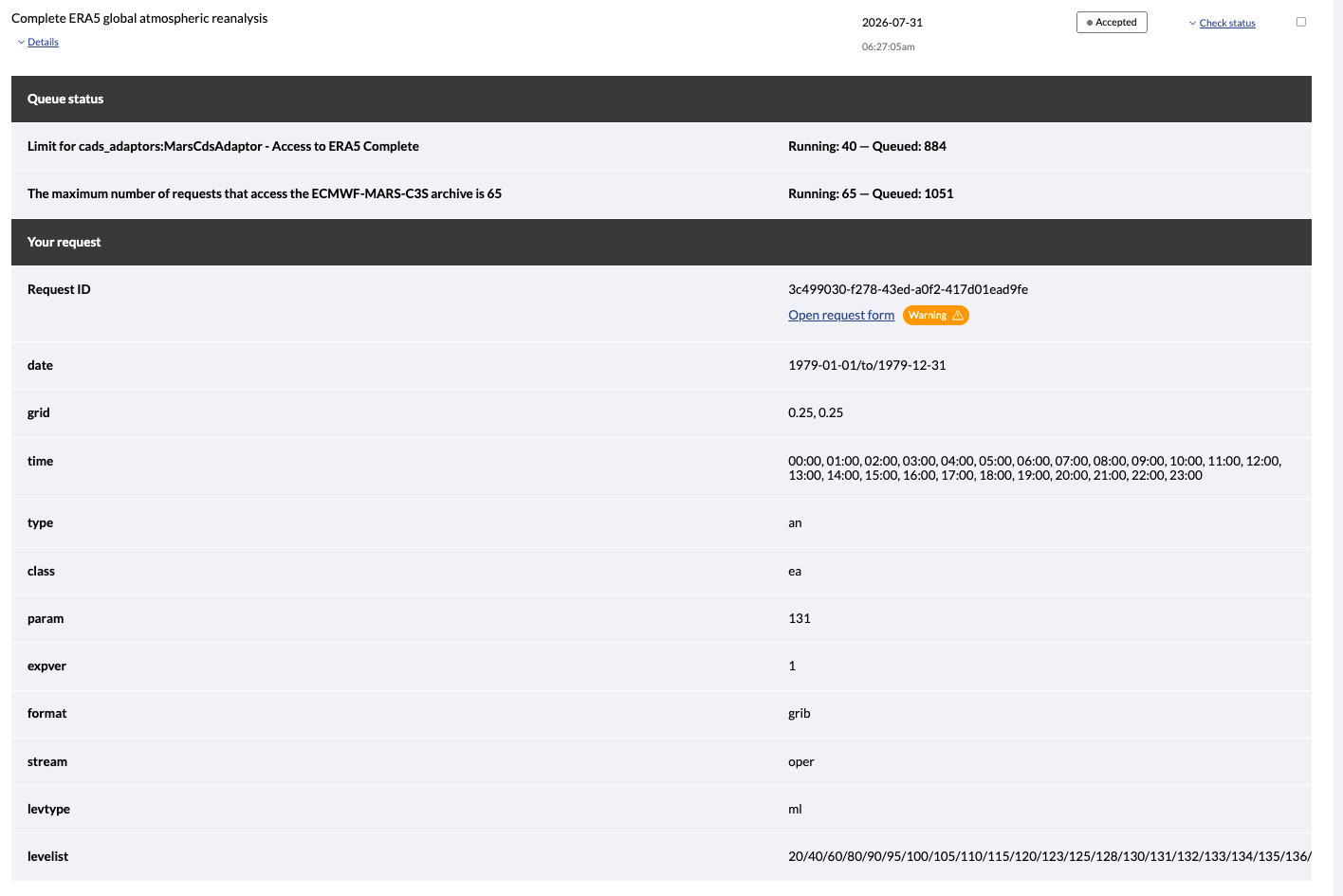The image size is (1343, 896).
Task: Click the 'time' row label
Action: tap(40, 461)
